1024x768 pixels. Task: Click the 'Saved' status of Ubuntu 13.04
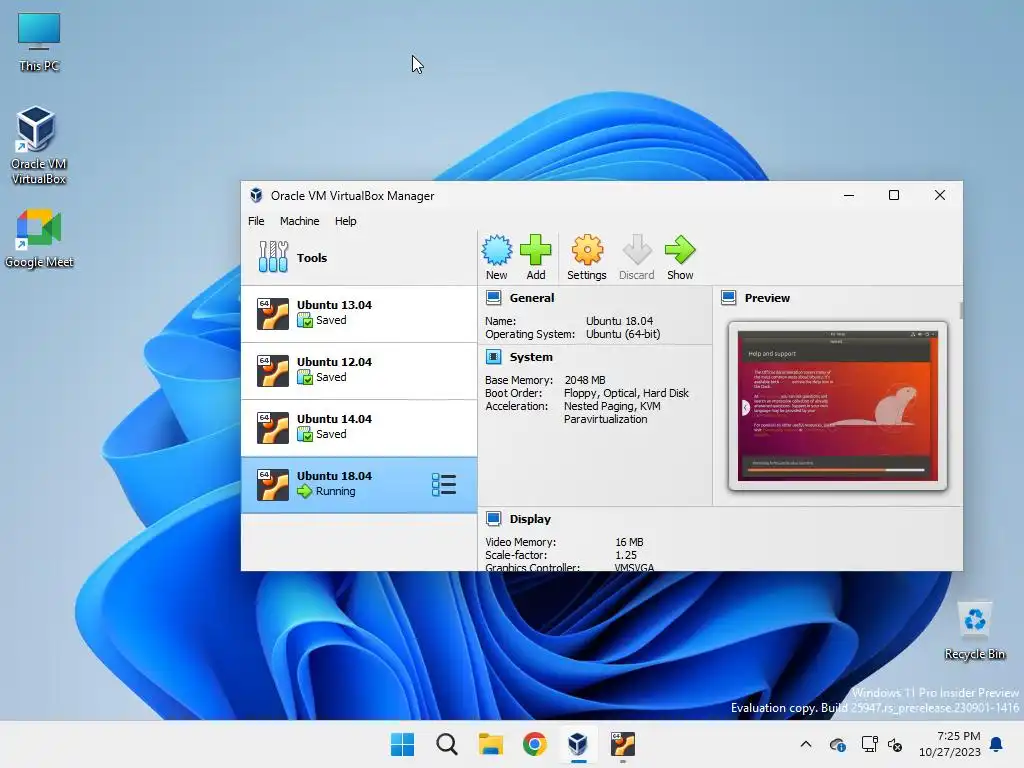coord(331,320)
